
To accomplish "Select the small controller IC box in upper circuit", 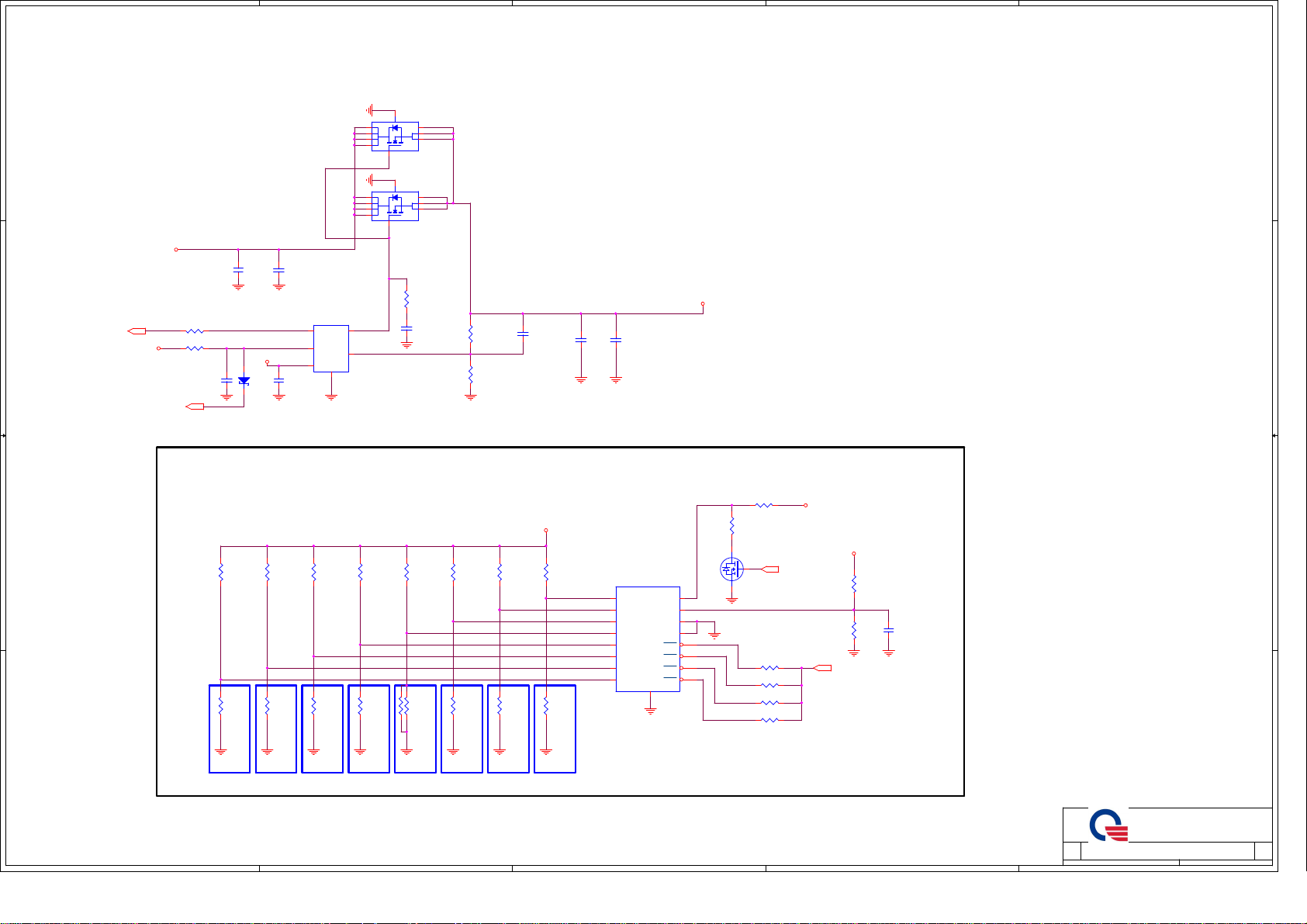I will tap(331, 348).
